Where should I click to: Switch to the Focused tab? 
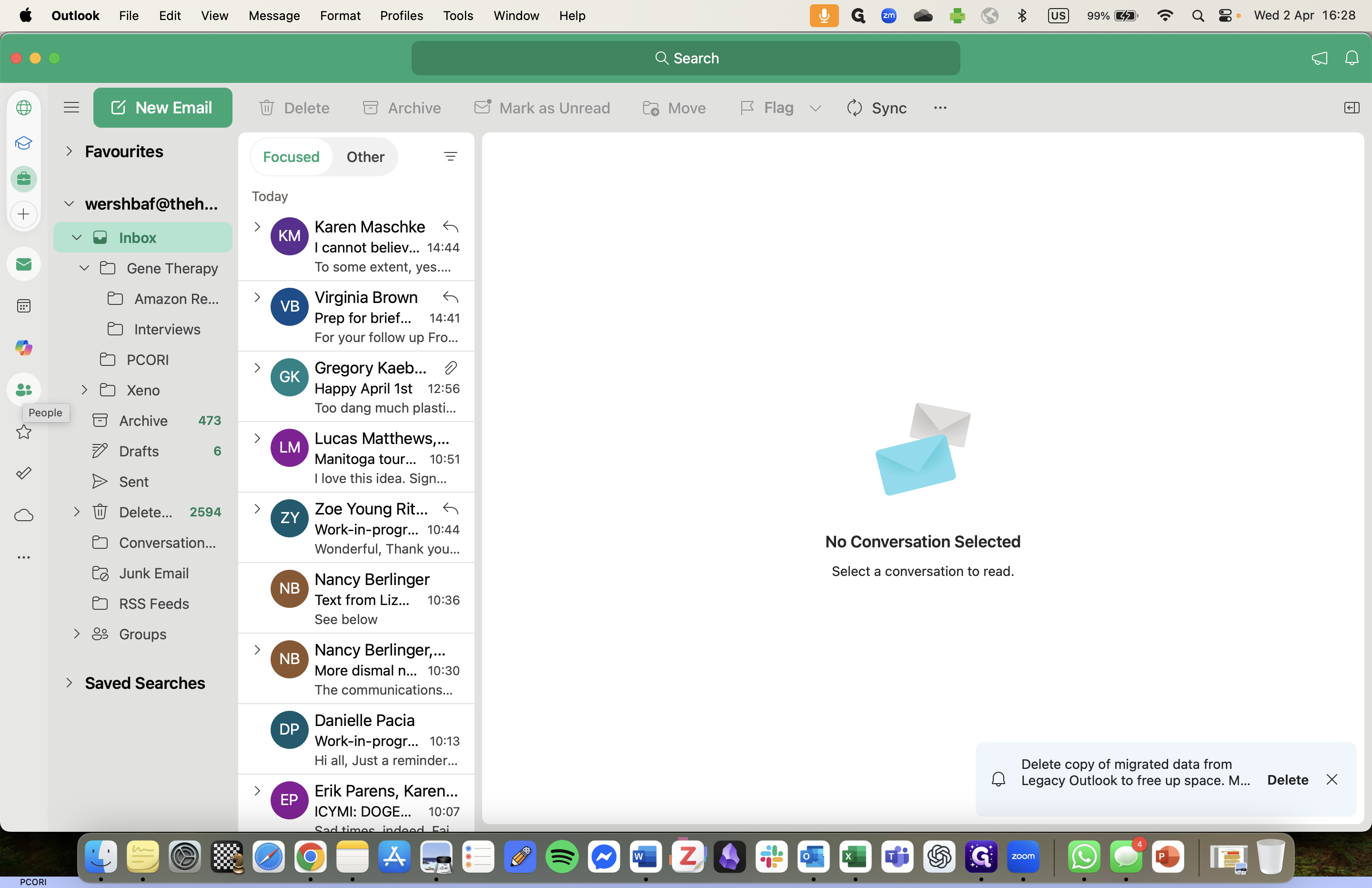tap(291, 157)
